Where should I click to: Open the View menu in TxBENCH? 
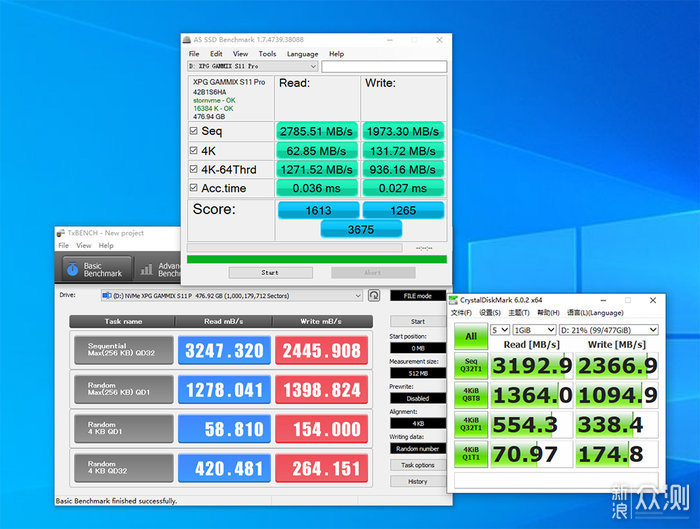pyautogui.click(x=83, y=246)
